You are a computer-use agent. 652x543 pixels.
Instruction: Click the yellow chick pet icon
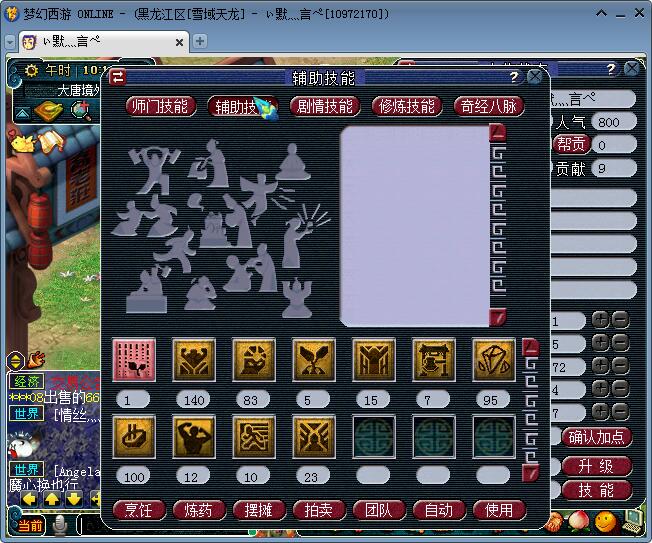[22, 143]
